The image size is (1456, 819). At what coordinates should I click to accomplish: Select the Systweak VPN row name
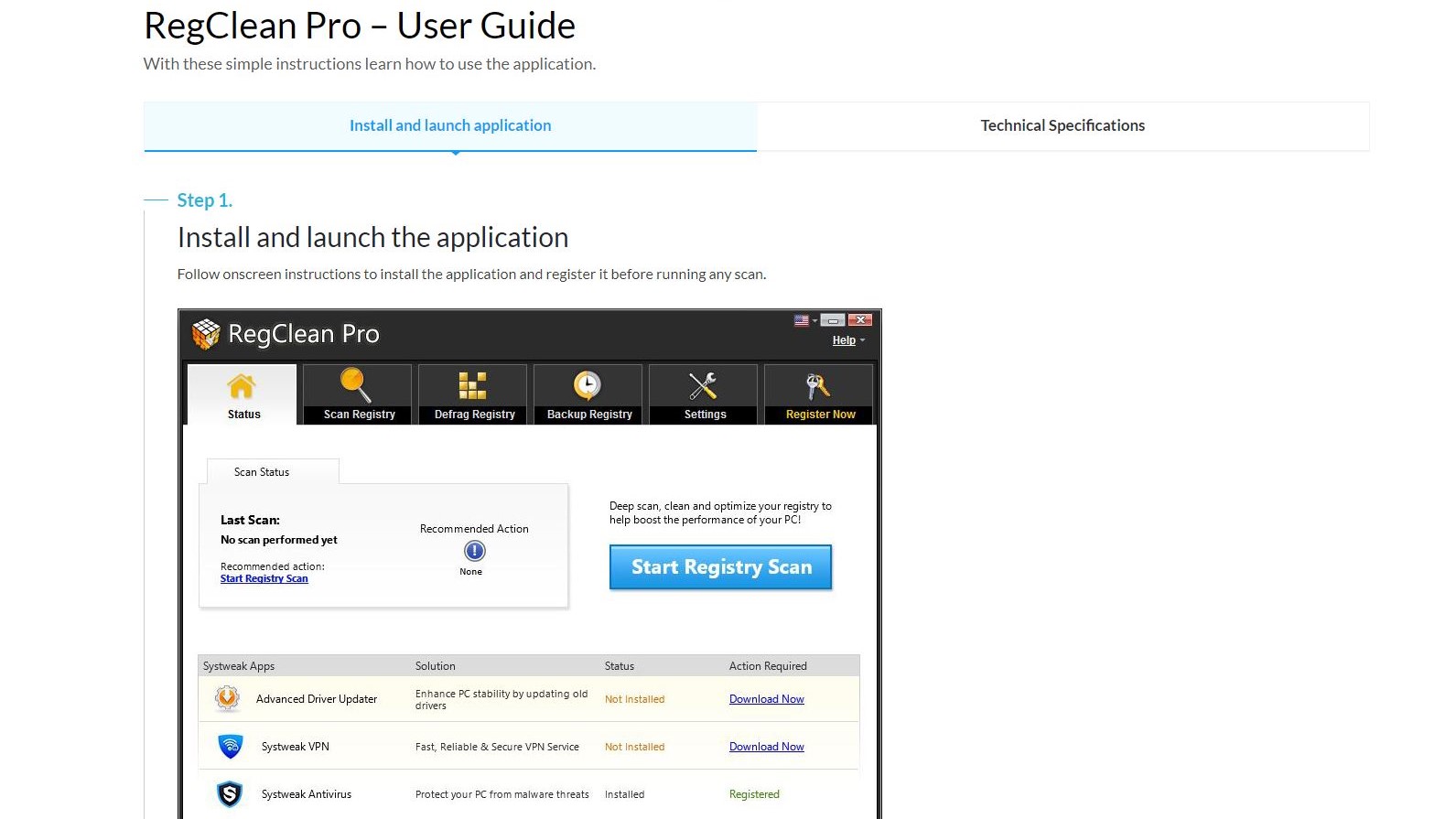[x=296, y=747]
